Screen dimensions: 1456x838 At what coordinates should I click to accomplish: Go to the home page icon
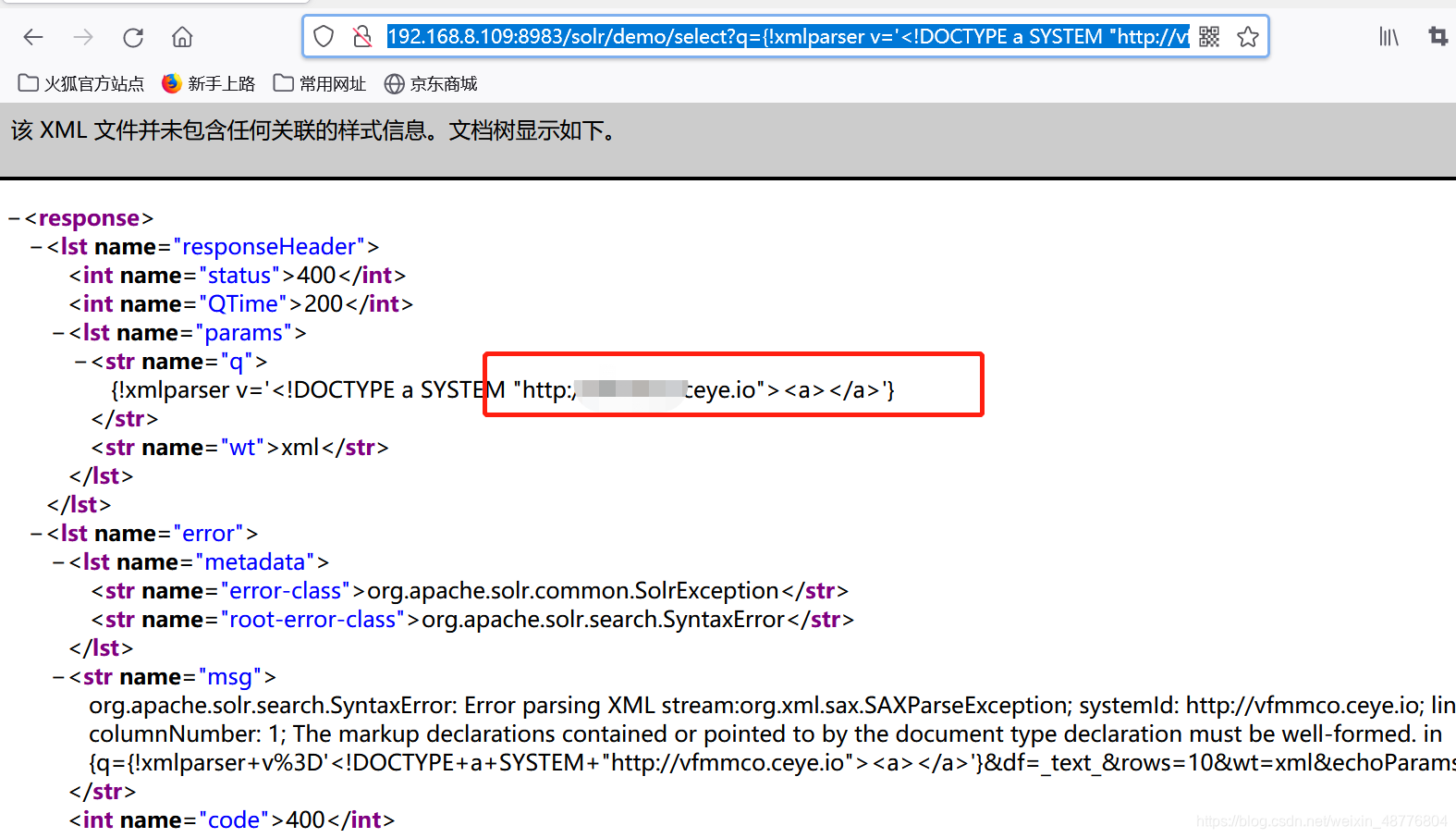182,37
